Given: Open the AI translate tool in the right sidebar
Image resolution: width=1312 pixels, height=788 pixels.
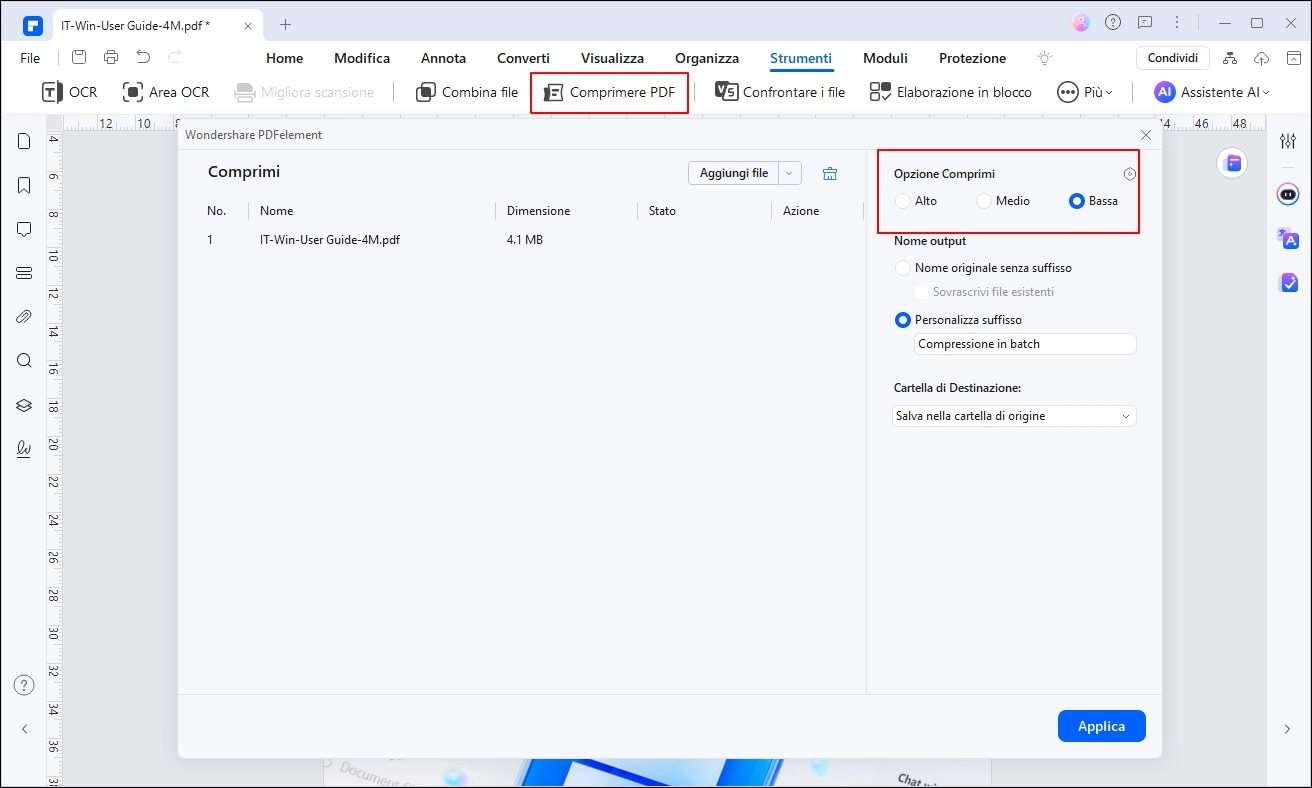Looking at the screenshot, I should coord(1288,238).
